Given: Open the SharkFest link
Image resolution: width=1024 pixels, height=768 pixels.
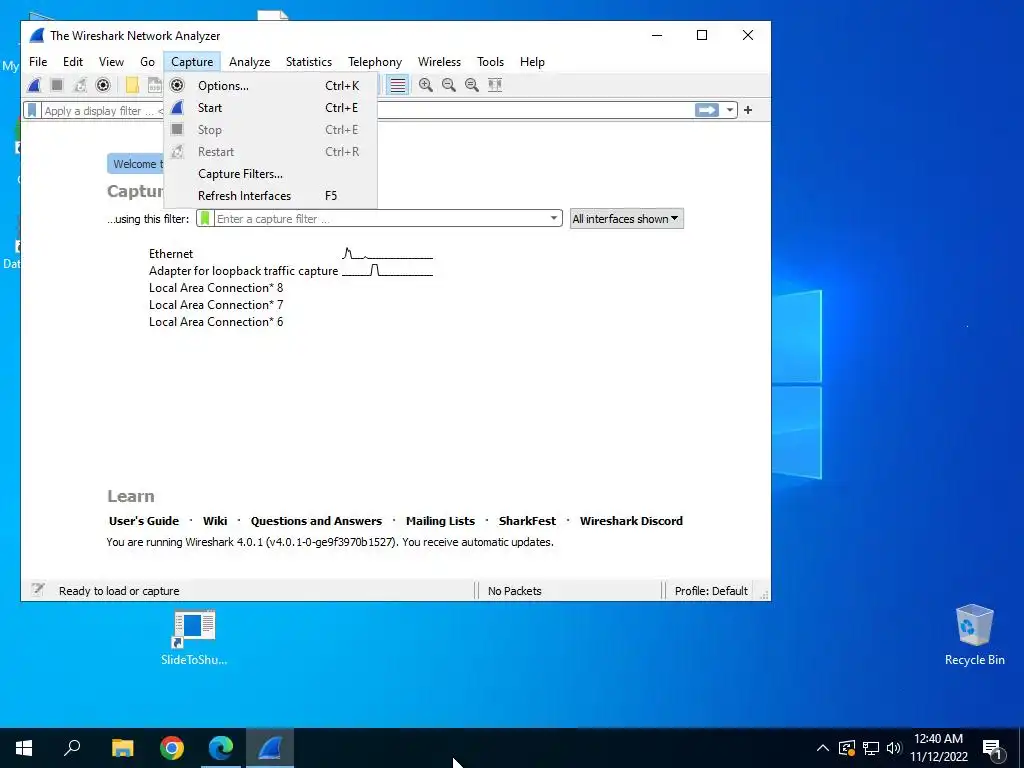Looking at the screenshot, I should point(527,520).
